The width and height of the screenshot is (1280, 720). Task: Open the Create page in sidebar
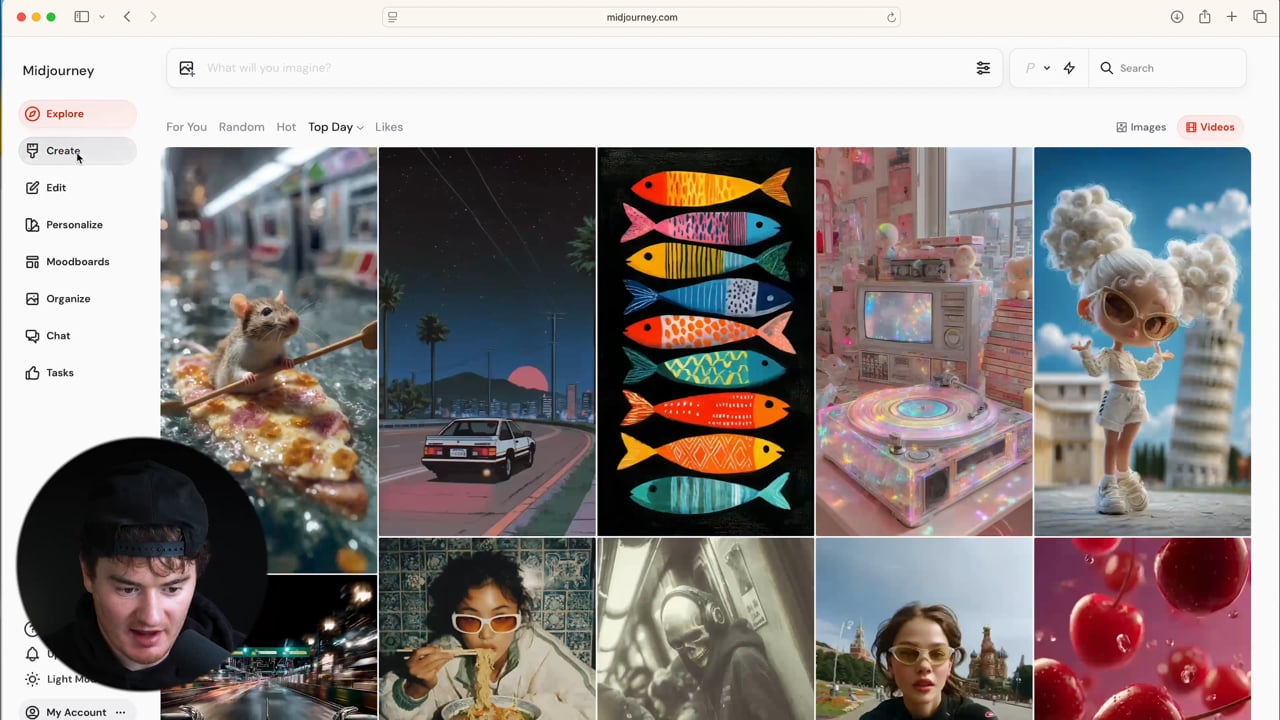point(77,151)
